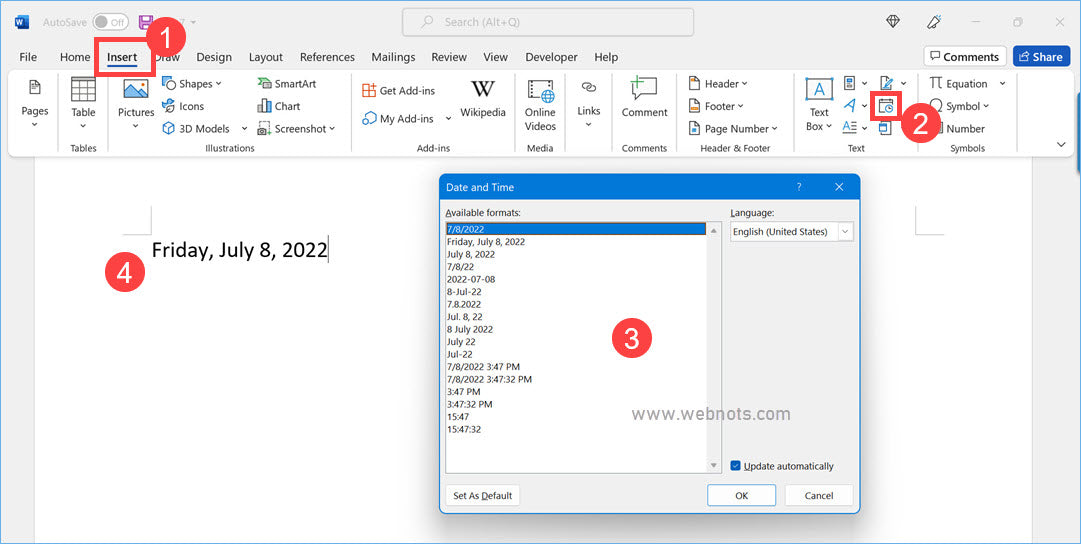Open 3D Models insert option
This screenshot has height=544, width=1081.
[204, 128]
